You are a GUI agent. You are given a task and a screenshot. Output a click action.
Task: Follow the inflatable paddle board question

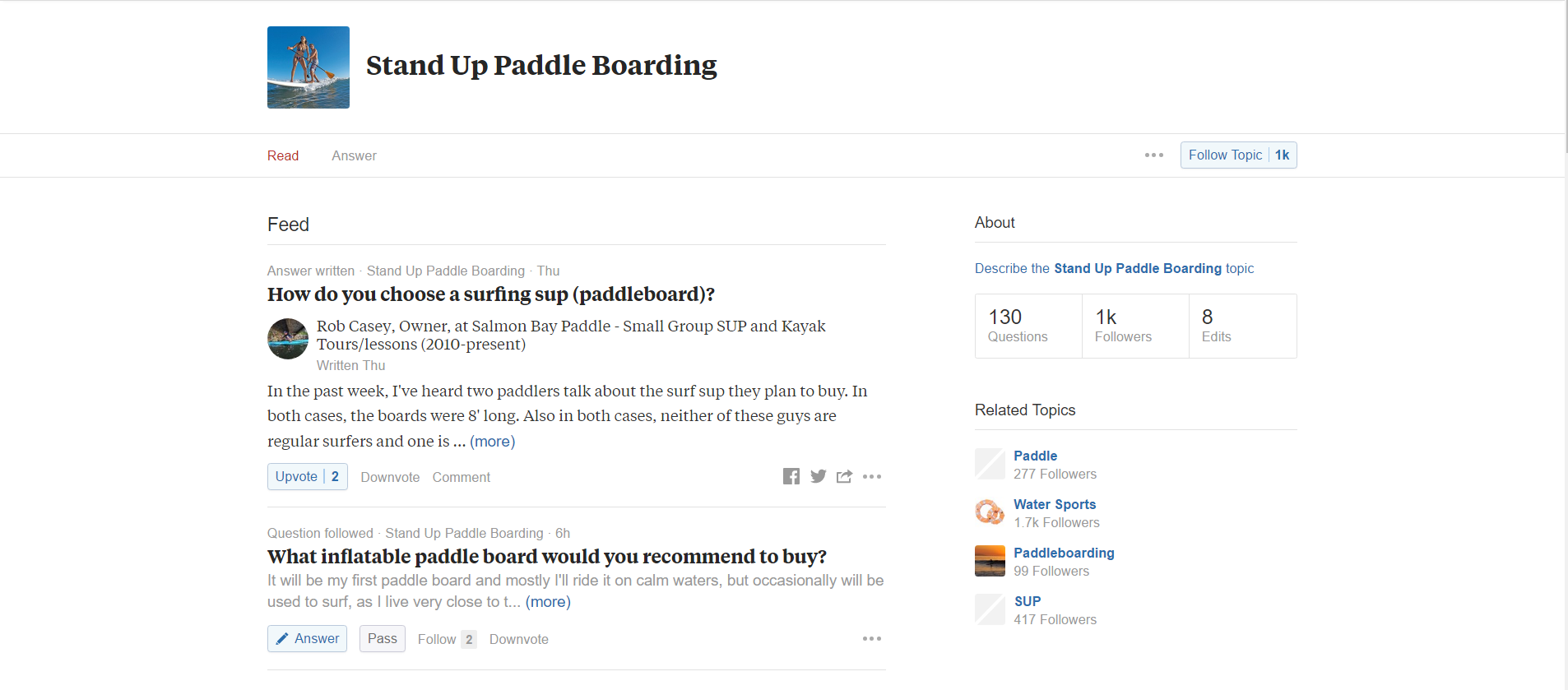click(x=434, y=639)
